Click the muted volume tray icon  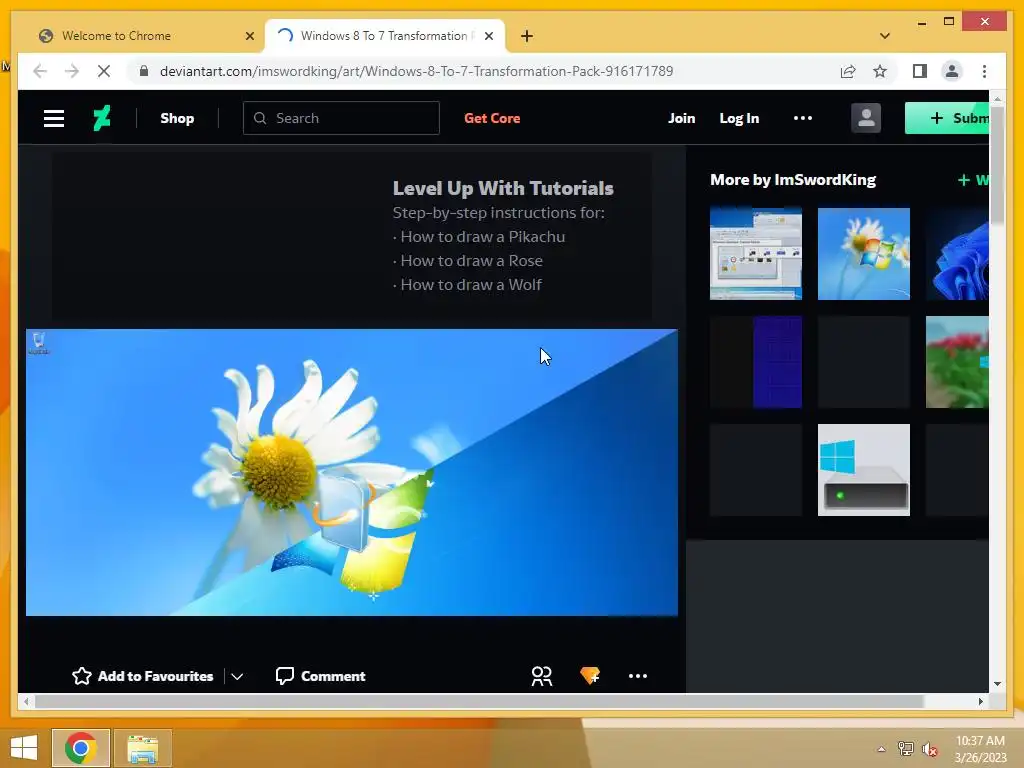[x=930, y=749]
